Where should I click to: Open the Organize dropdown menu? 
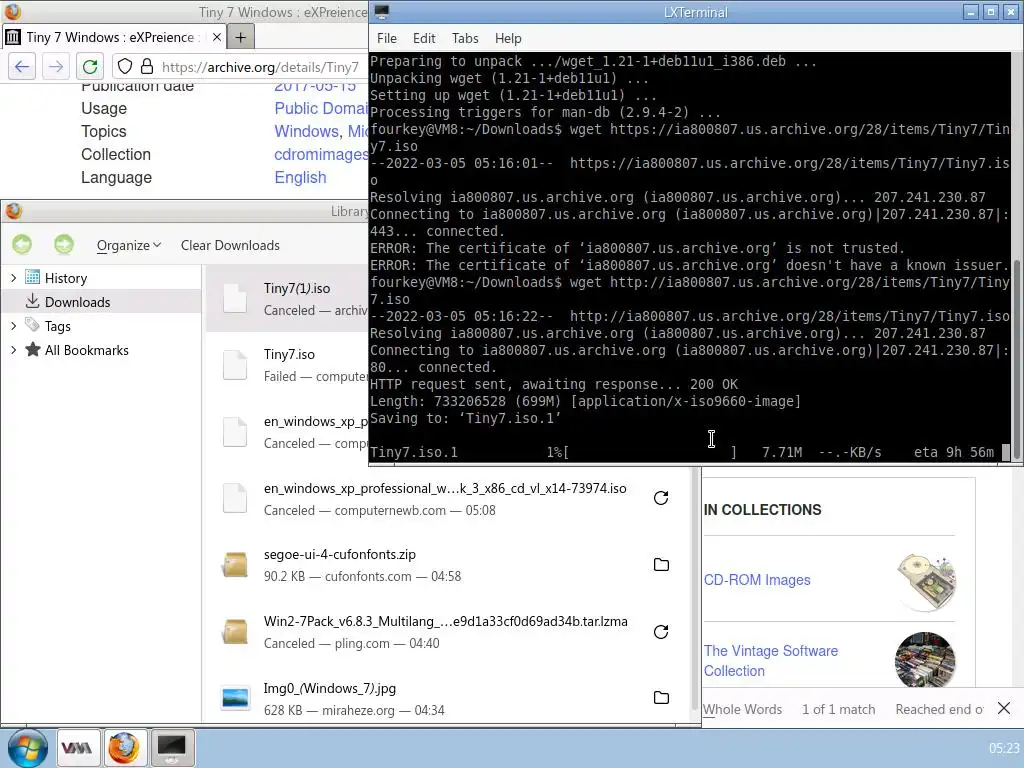pos(129,246)
